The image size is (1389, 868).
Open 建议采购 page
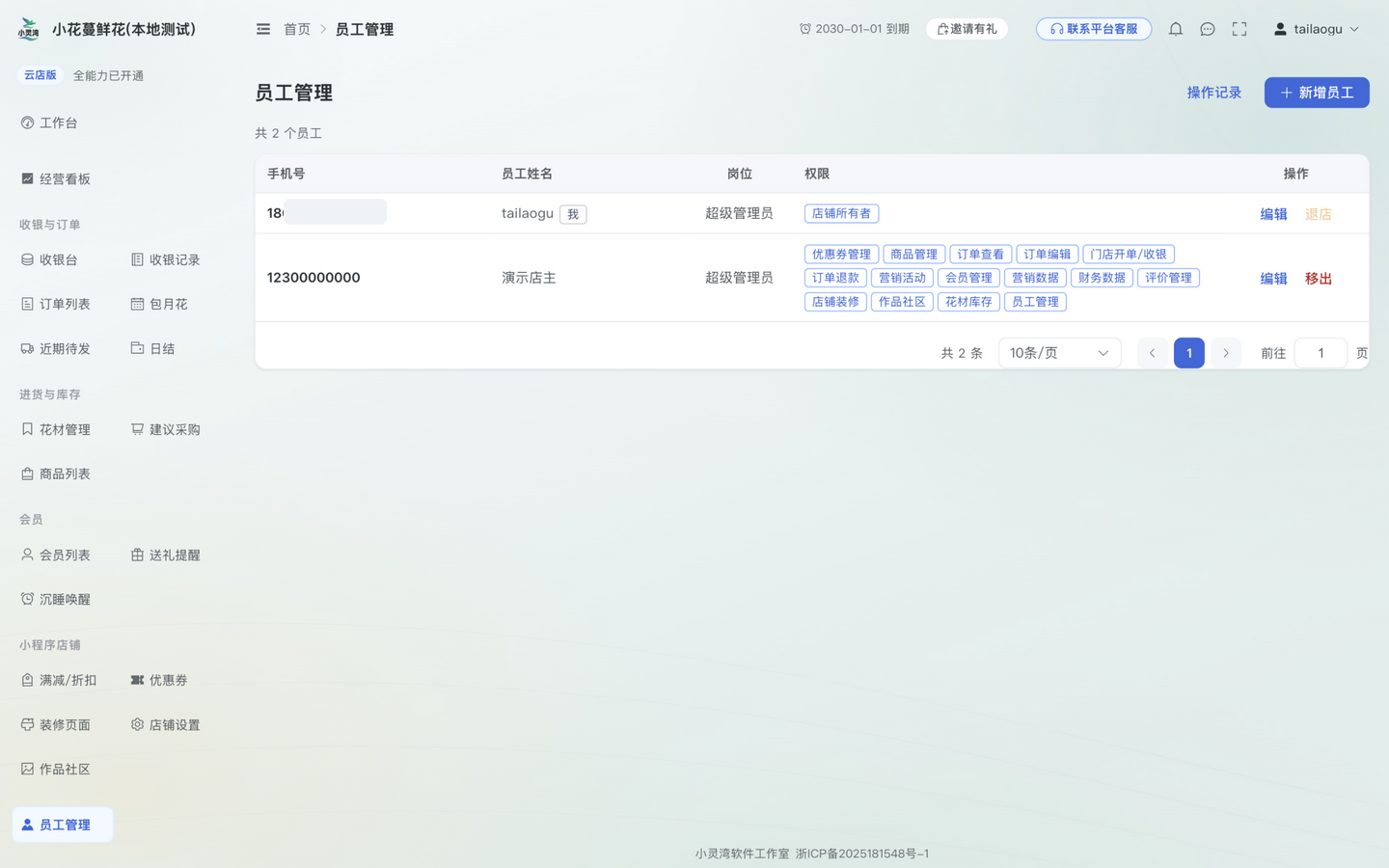coord(165,429)
